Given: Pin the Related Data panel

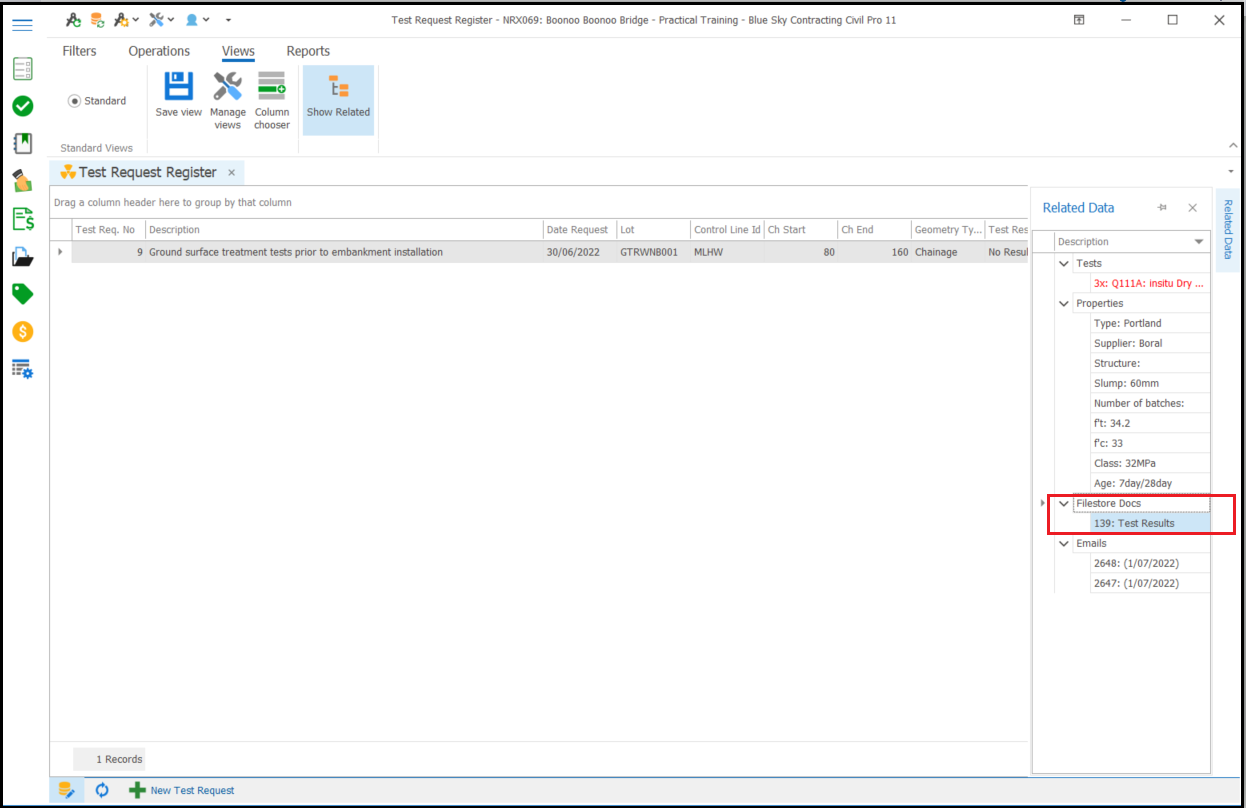Looking at the screenshot, I should (1162, 208).
